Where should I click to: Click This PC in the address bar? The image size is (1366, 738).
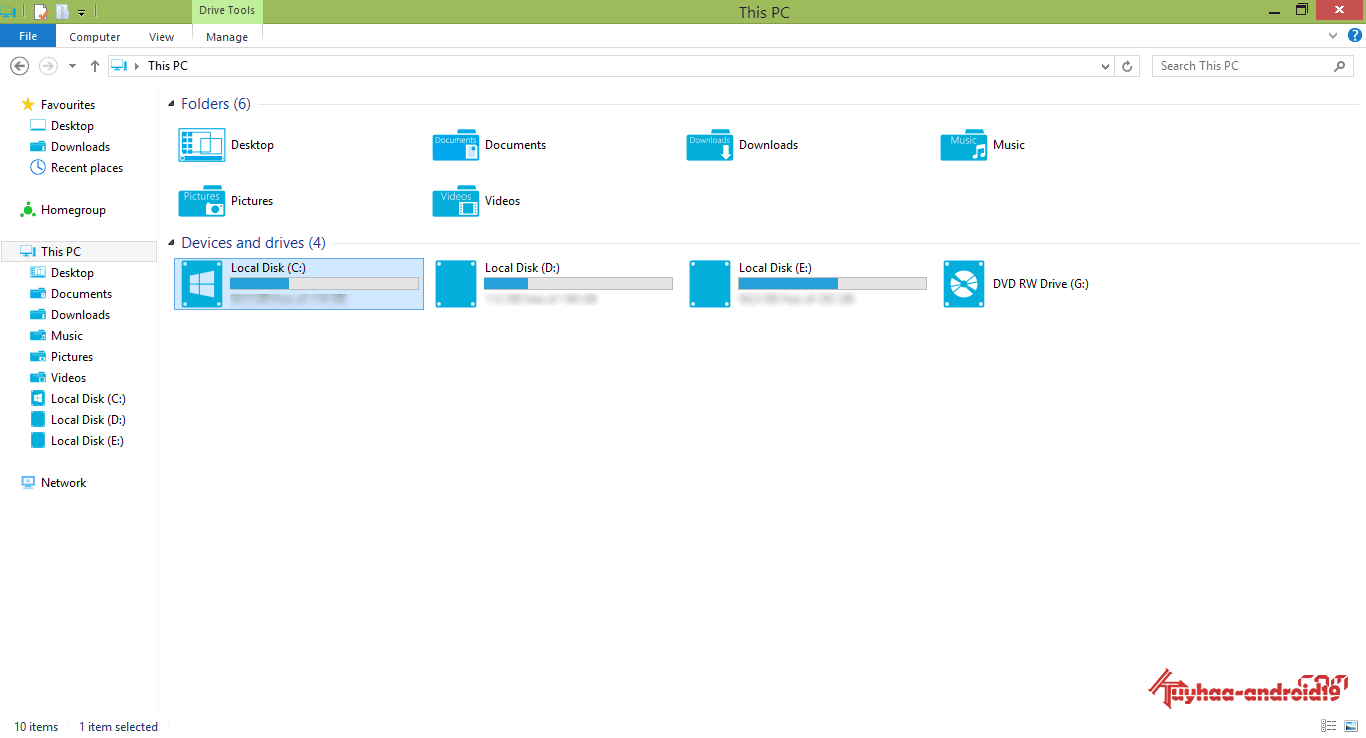(168, 66)
